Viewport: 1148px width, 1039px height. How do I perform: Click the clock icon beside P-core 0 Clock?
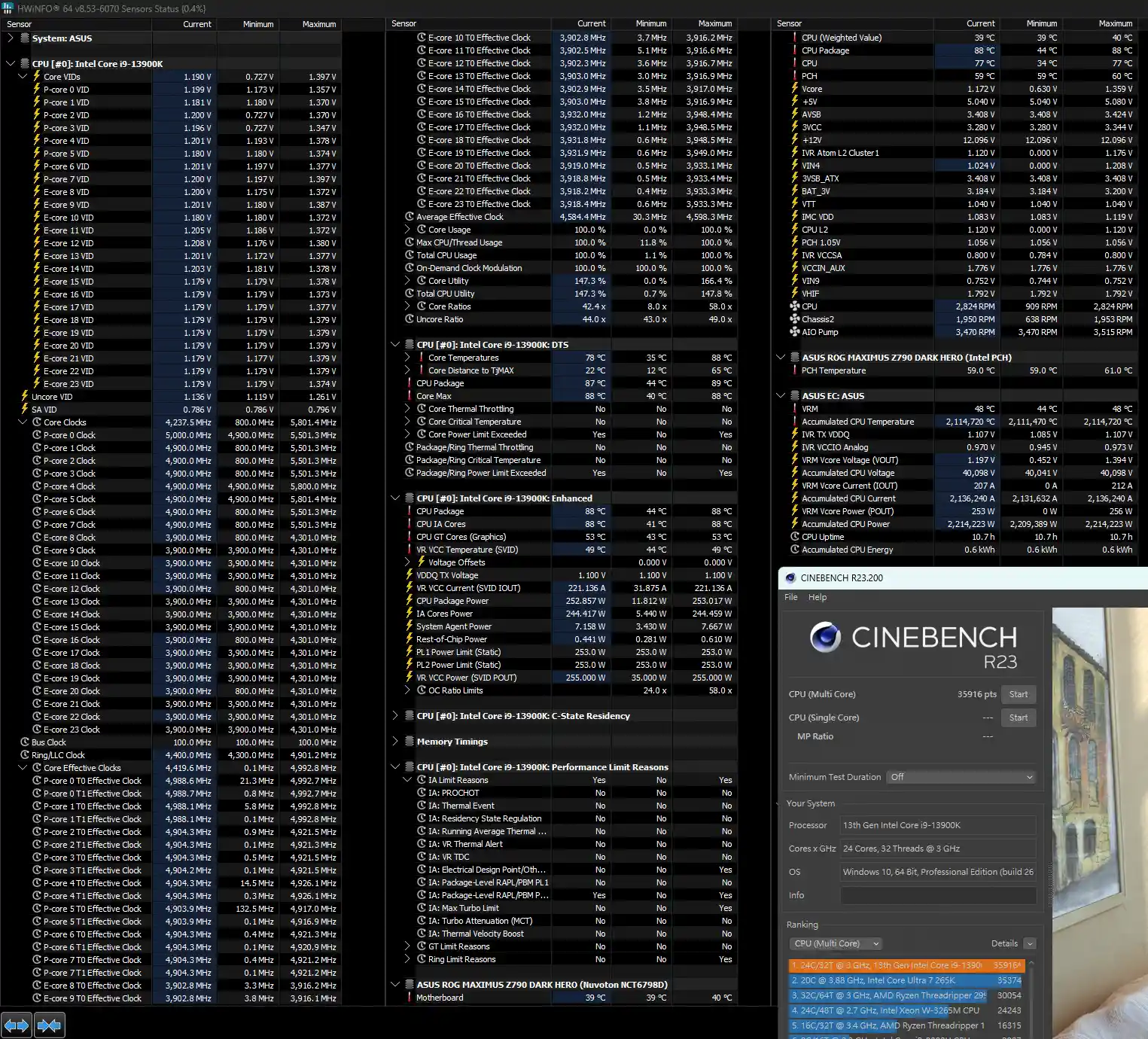tap(37, 435)
